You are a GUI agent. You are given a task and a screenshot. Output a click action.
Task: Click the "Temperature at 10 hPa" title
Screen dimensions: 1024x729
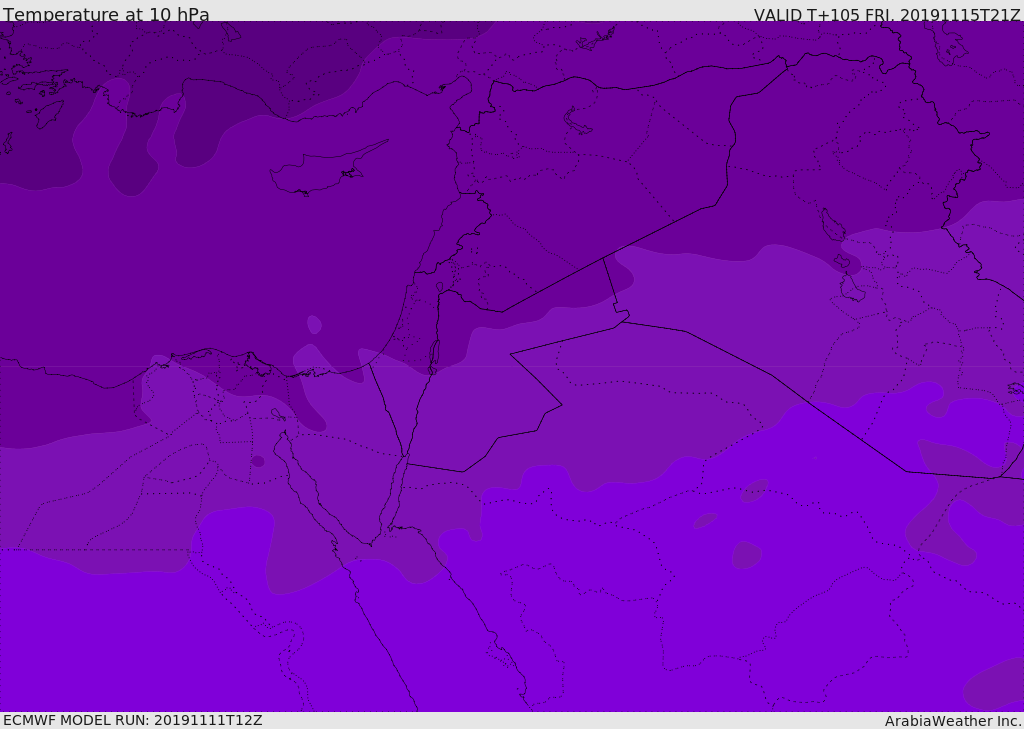pos(106,15)
